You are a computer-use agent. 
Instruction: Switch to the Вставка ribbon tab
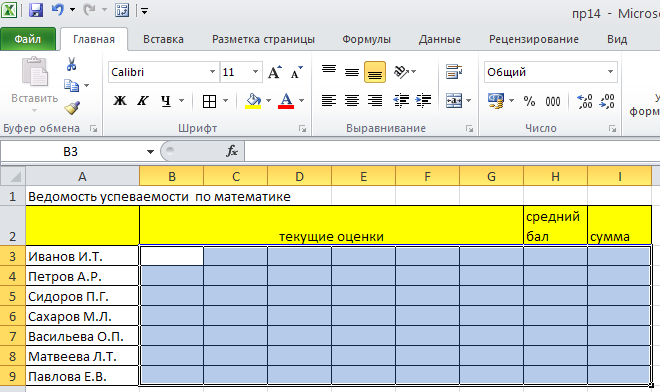163,39
